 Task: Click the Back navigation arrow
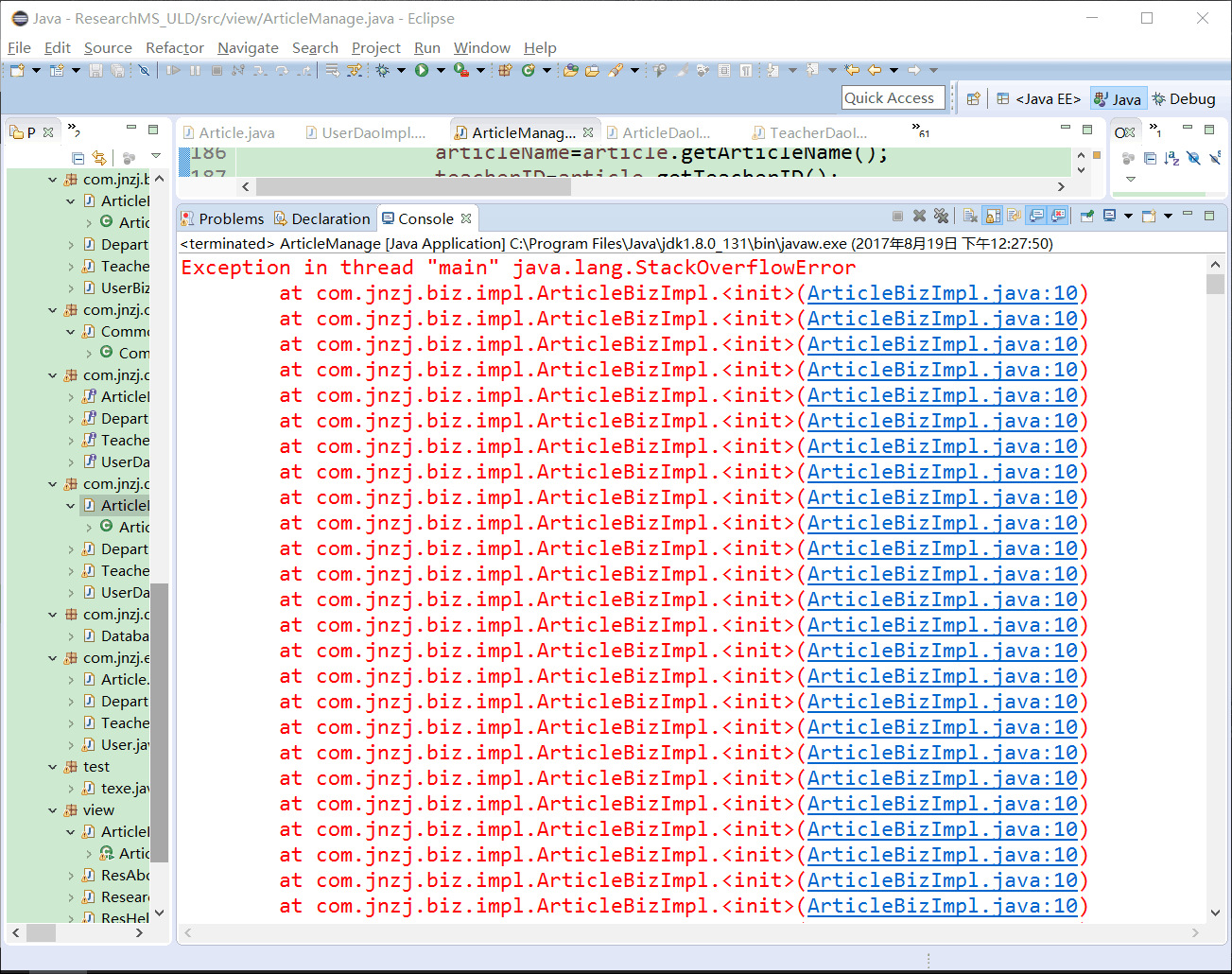pos(875,70)
